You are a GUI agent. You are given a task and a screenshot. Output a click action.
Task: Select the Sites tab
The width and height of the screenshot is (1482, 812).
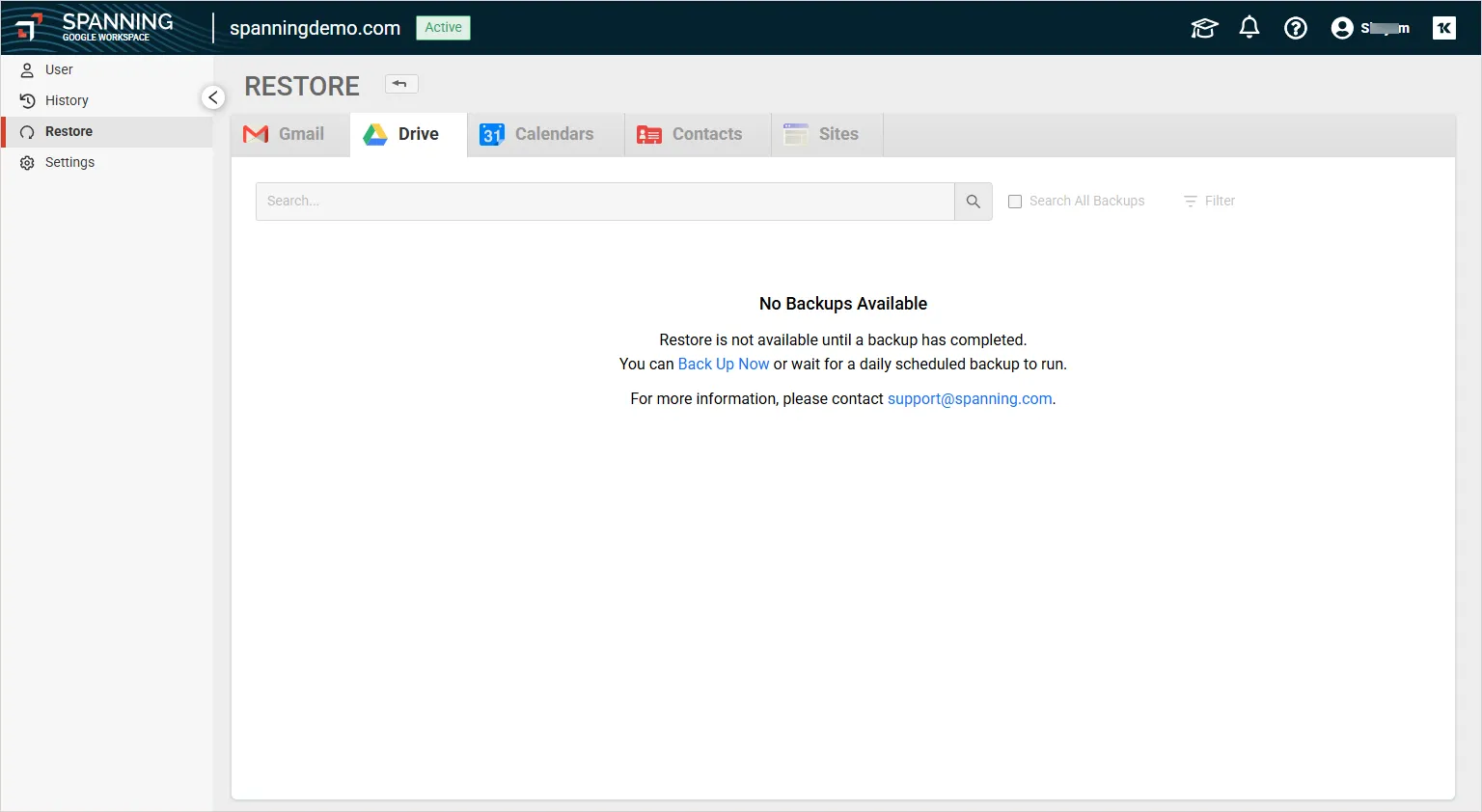tap(822, 134)
